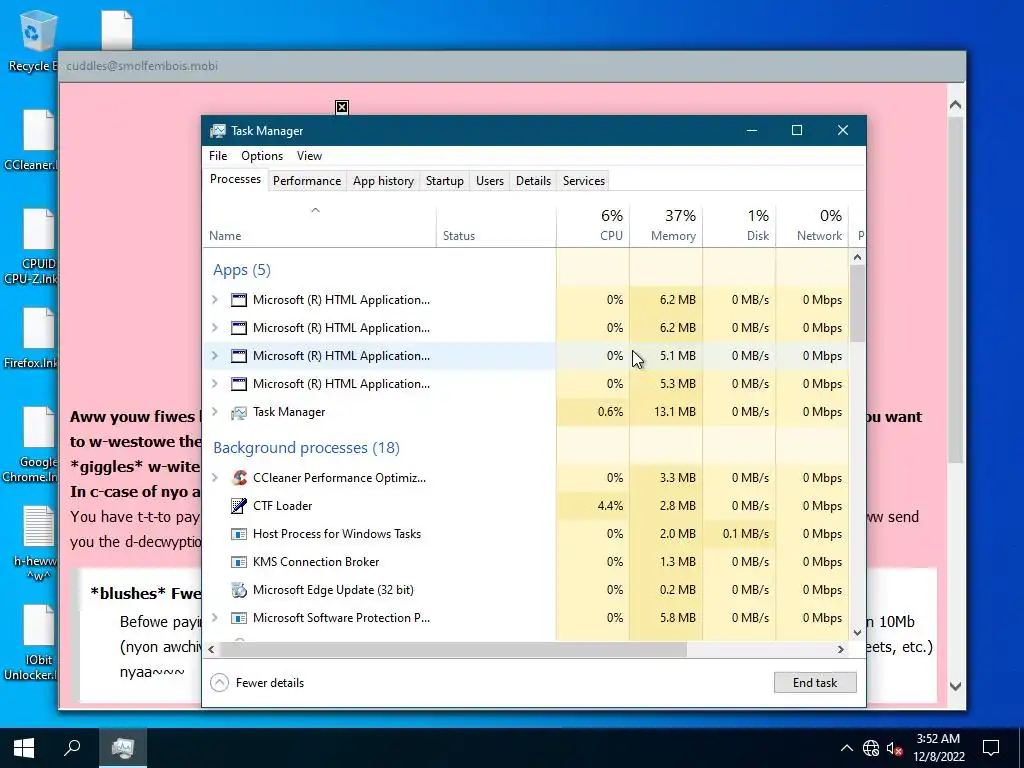Sort processes by CPU column
Screen dimensions: 1024x768
pyautogui.click(x=592, y=226)
